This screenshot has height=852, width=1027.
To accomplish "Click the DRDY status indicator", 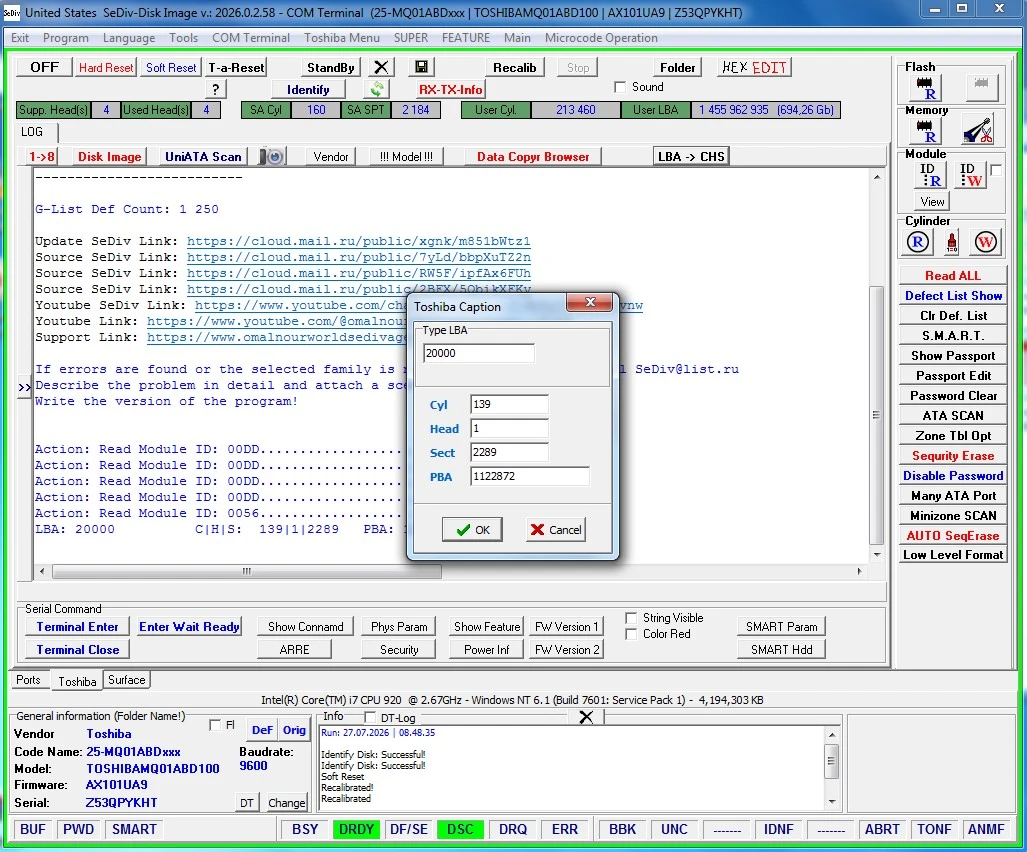I will 356,829.
